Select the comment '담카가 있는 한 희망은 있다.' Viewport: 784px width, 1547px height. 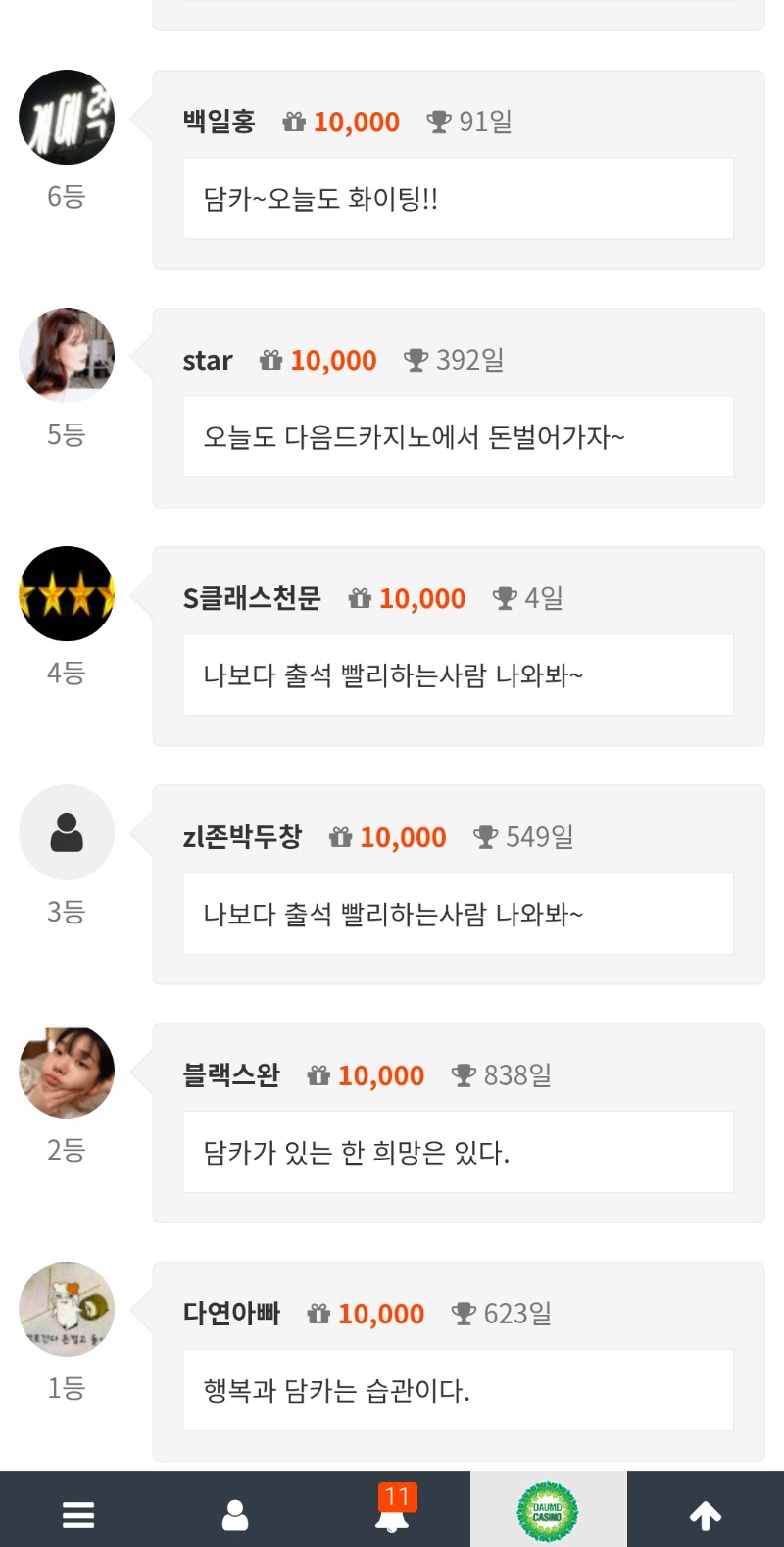click(357, 1152)
